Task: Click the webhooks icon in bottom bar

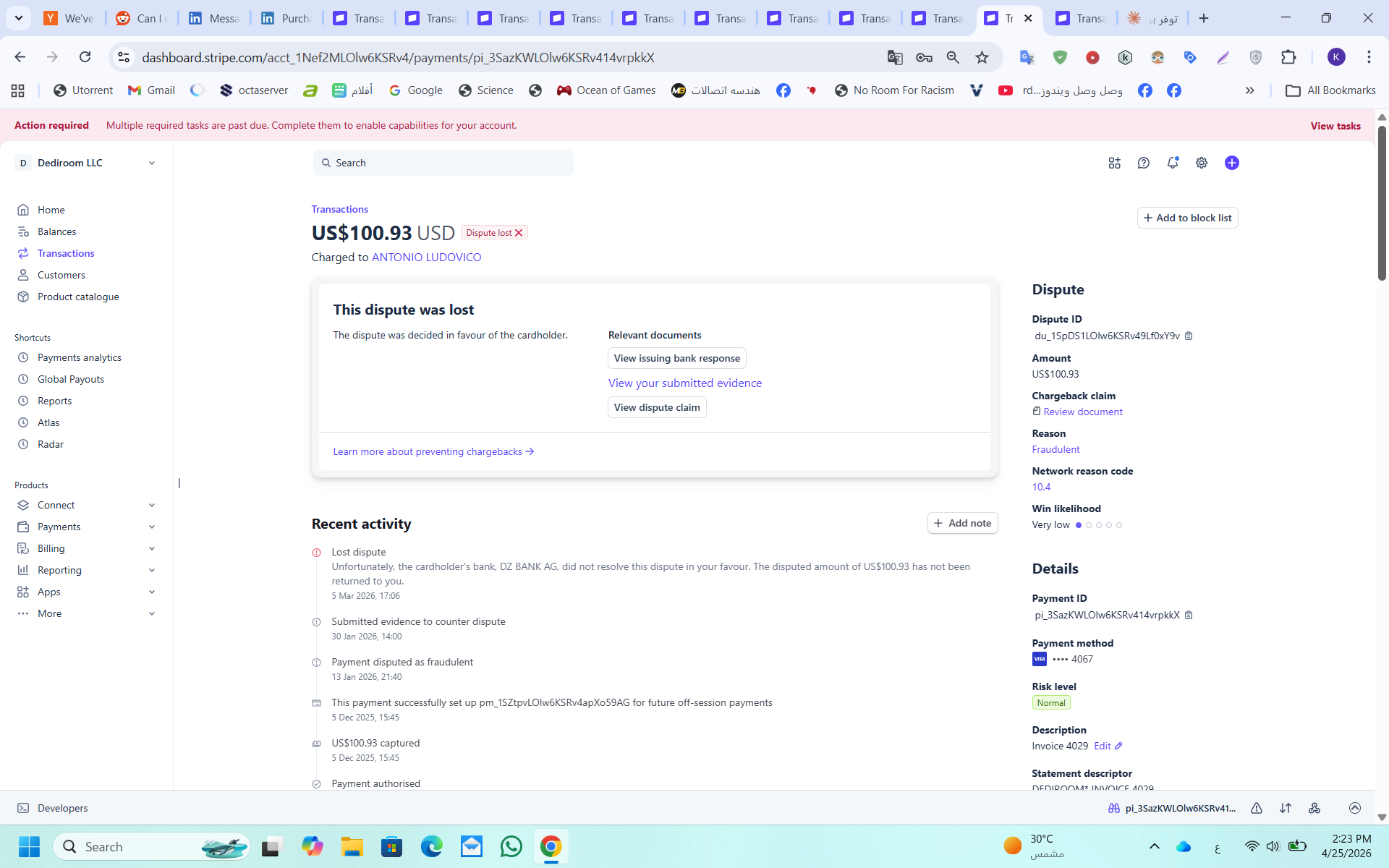Action: click(x=1314, y=808)
